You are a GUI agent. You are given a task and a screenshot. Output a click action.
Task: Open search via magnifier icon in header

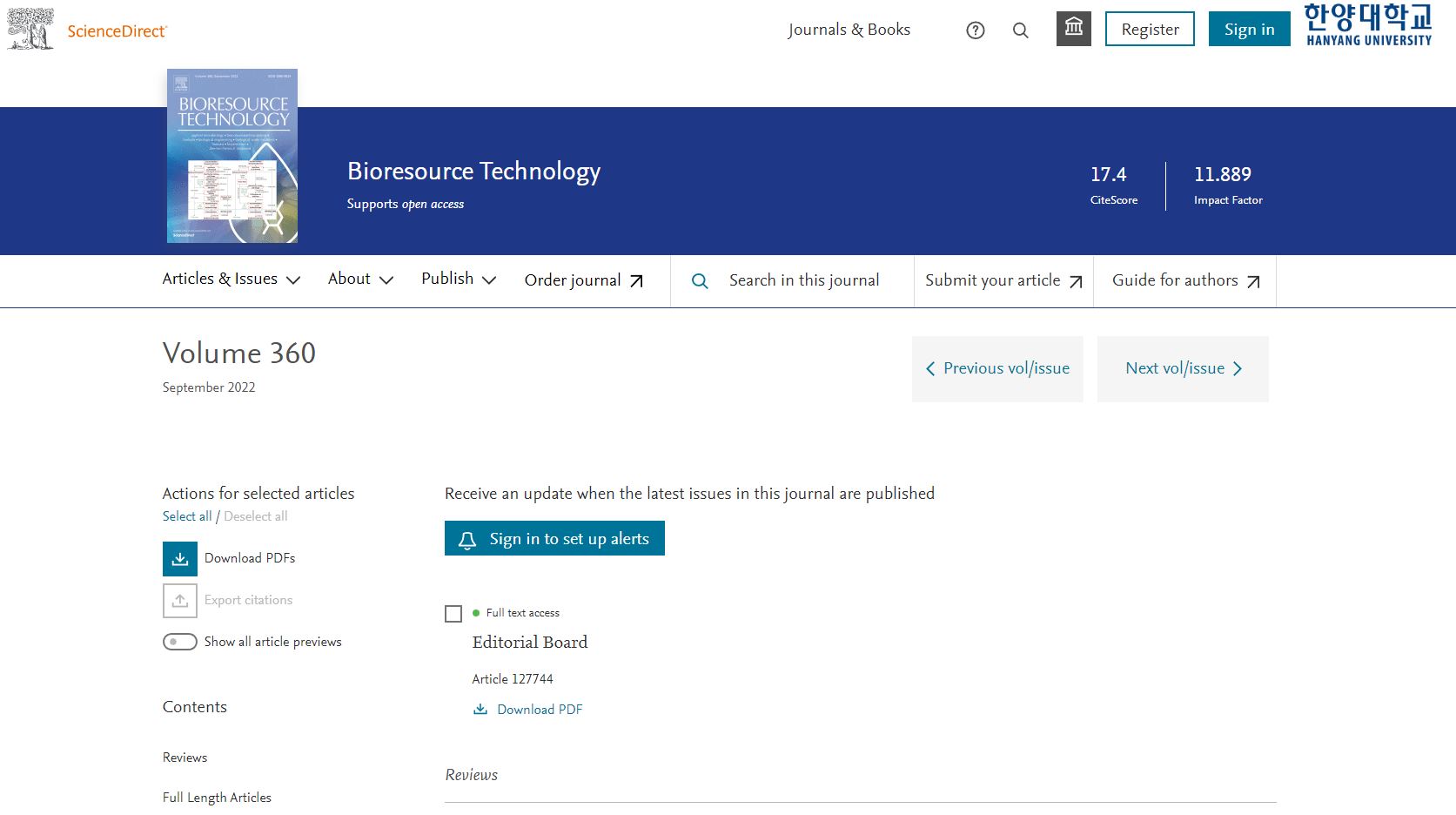coord(1020,30)
